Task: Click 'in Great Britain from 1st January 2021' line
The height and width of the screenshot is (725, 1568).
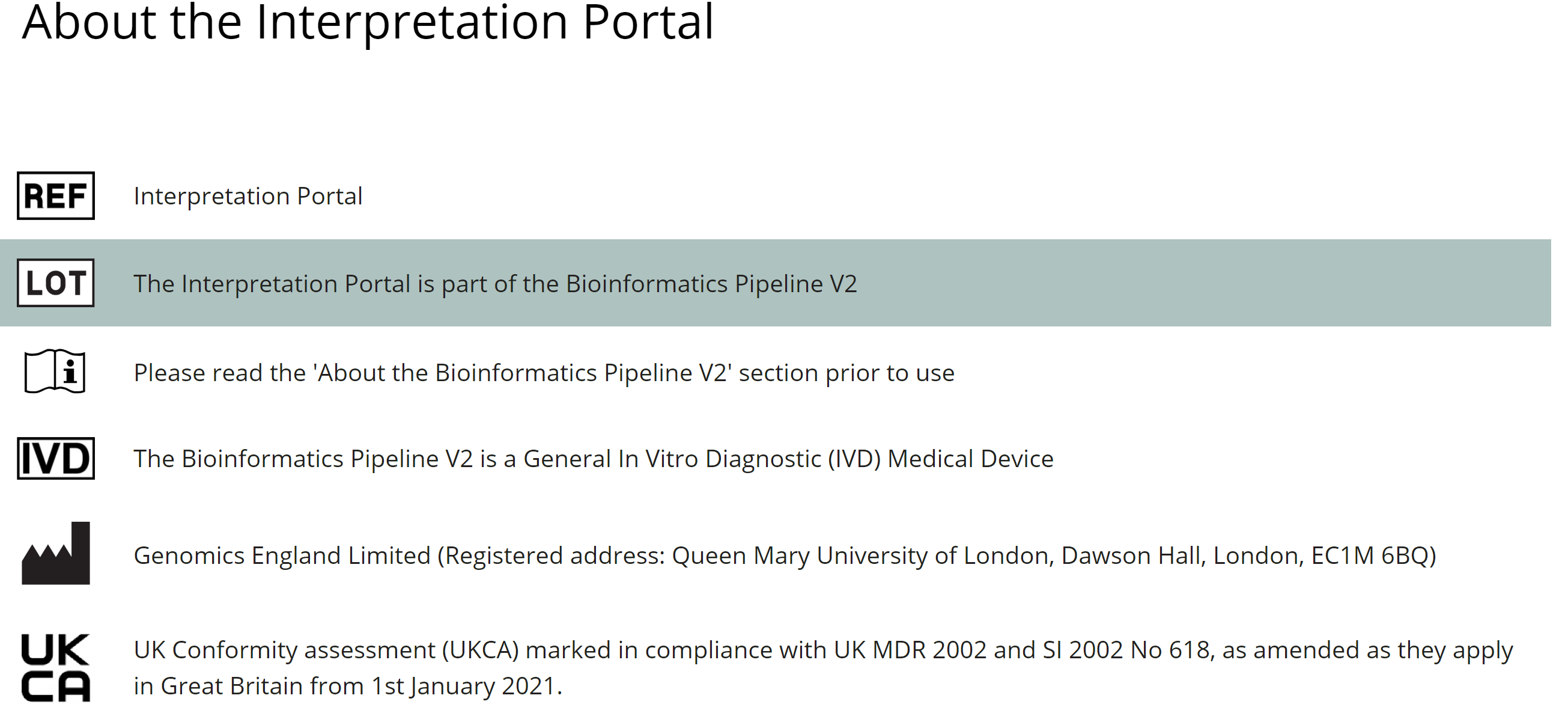Action: tap(348, 686)
